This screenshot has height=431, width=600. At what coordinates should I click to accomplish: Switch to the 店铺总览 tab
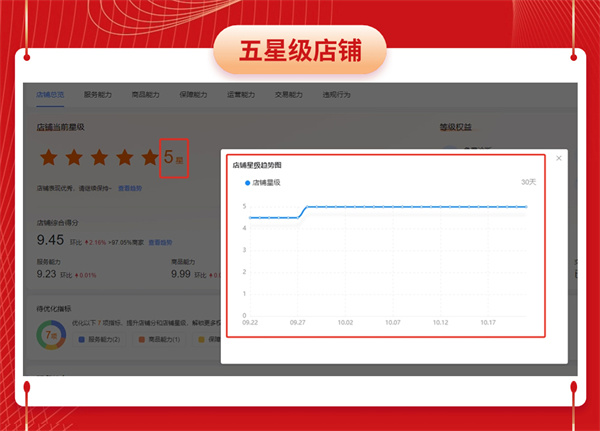tap(50, 95)
